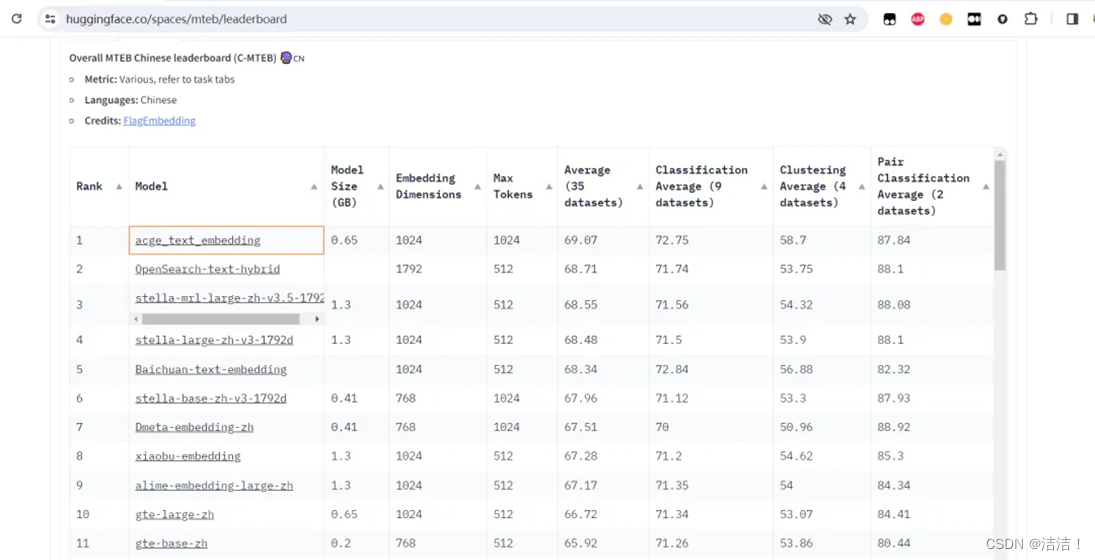Open the OpenSearch-text-hybrid model link
The image size is (1095, 560).
point(207,269)
